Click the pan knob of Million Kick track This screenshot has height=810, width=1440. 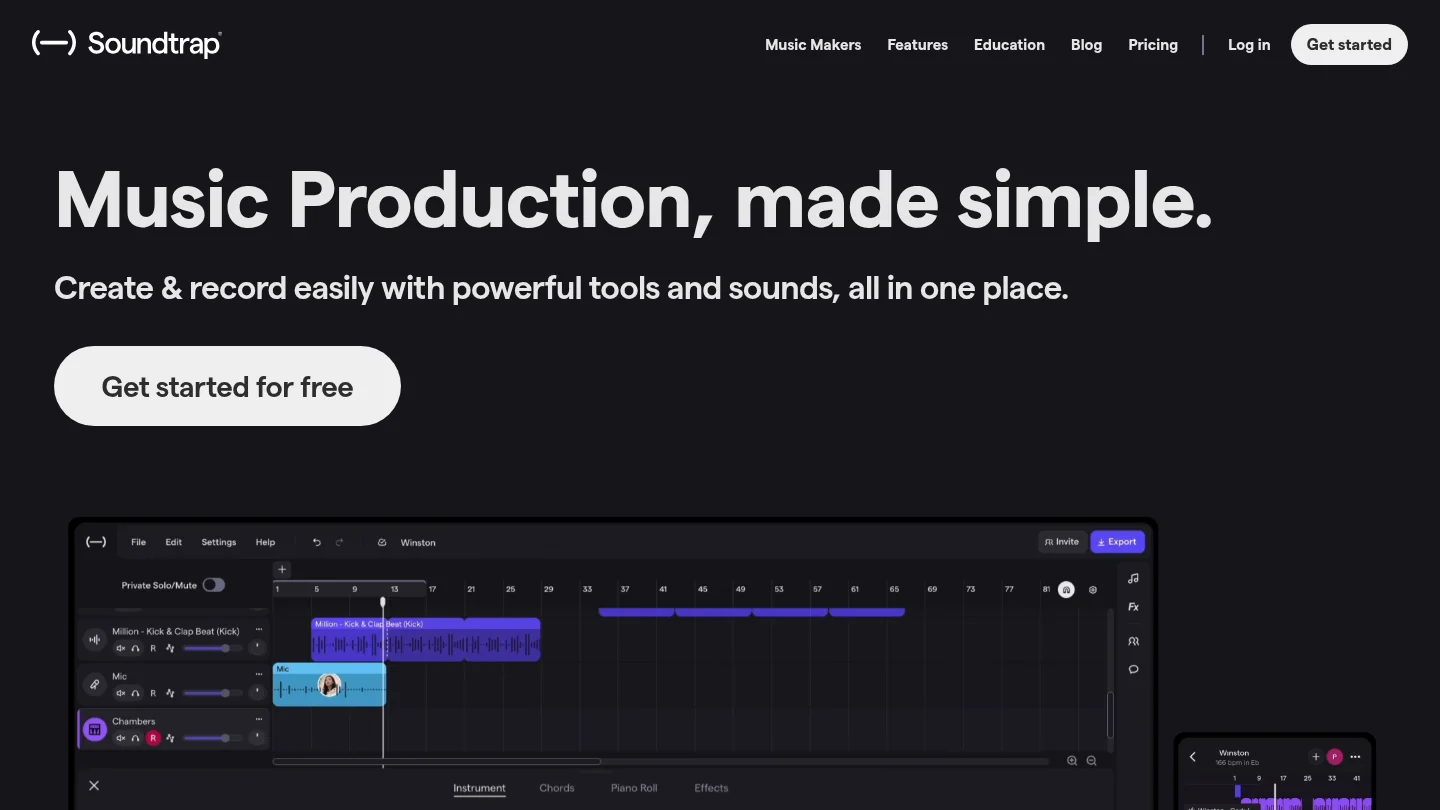[257, 647]
